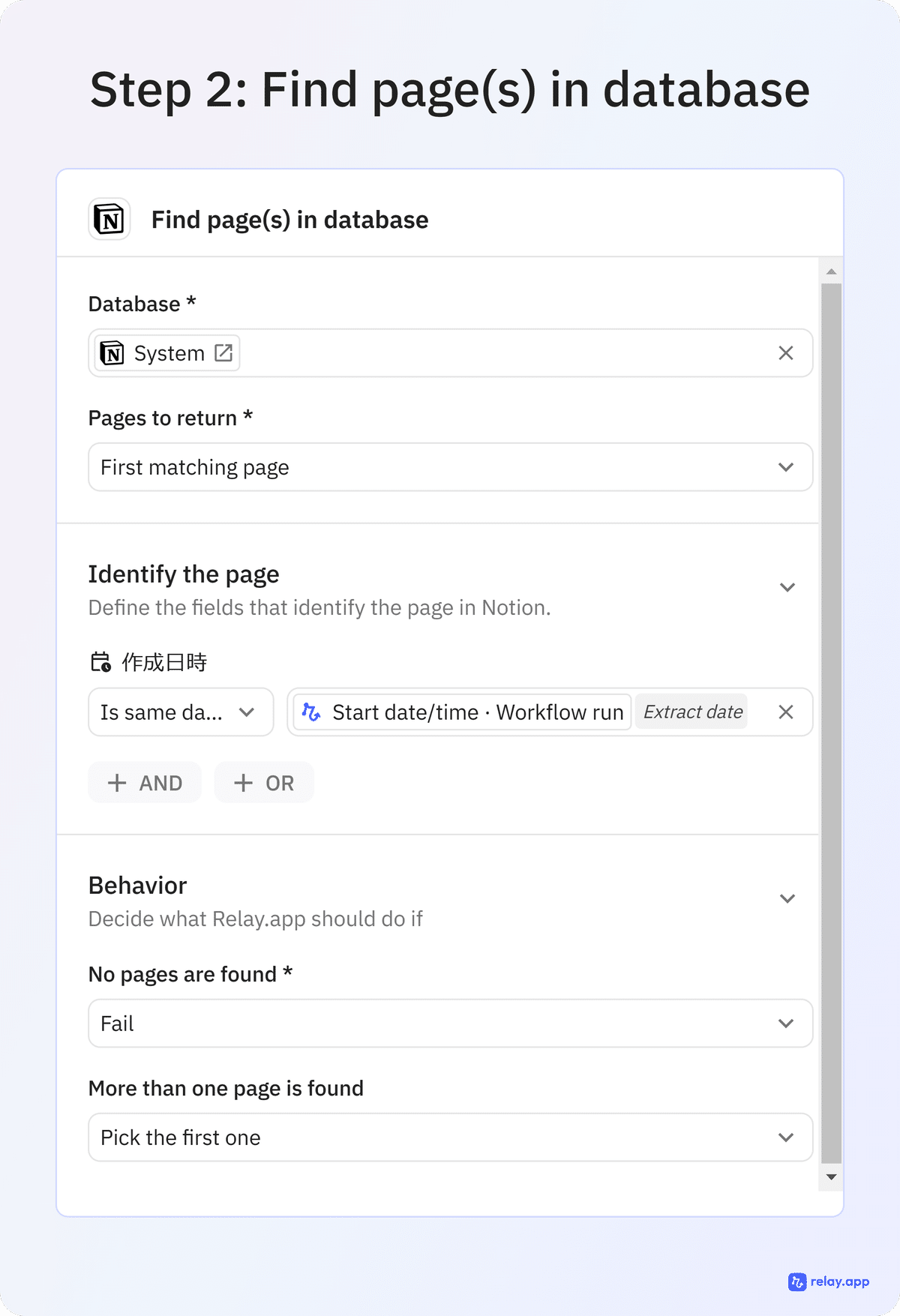Click the relay.app logo at the bottom
Viewport: 900px width, 1316px height.
coord(829,1282)
